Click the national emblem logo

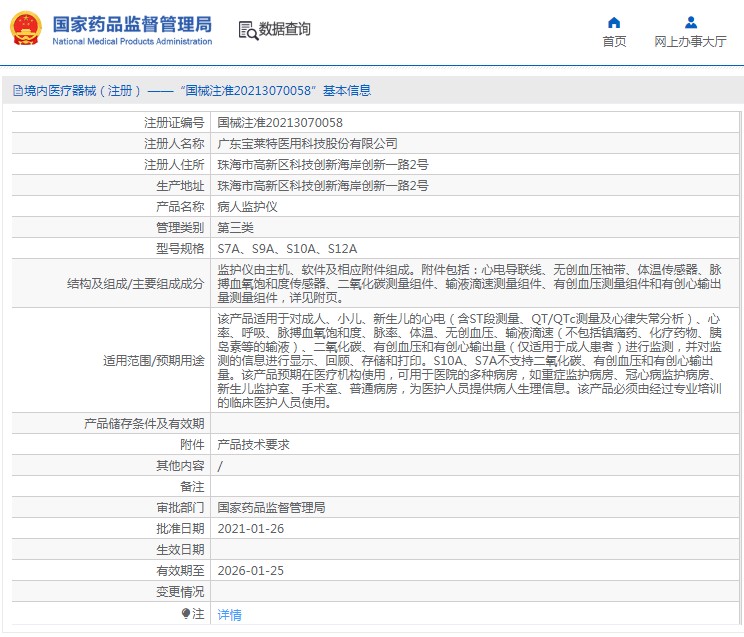26,29
